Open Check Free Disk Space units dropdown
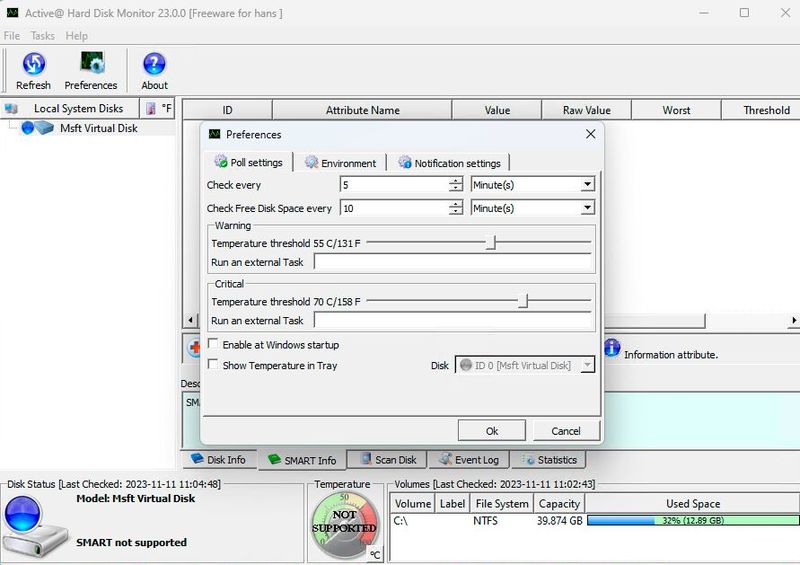Viewport: 800px width, 565px height. pos(588,207)
